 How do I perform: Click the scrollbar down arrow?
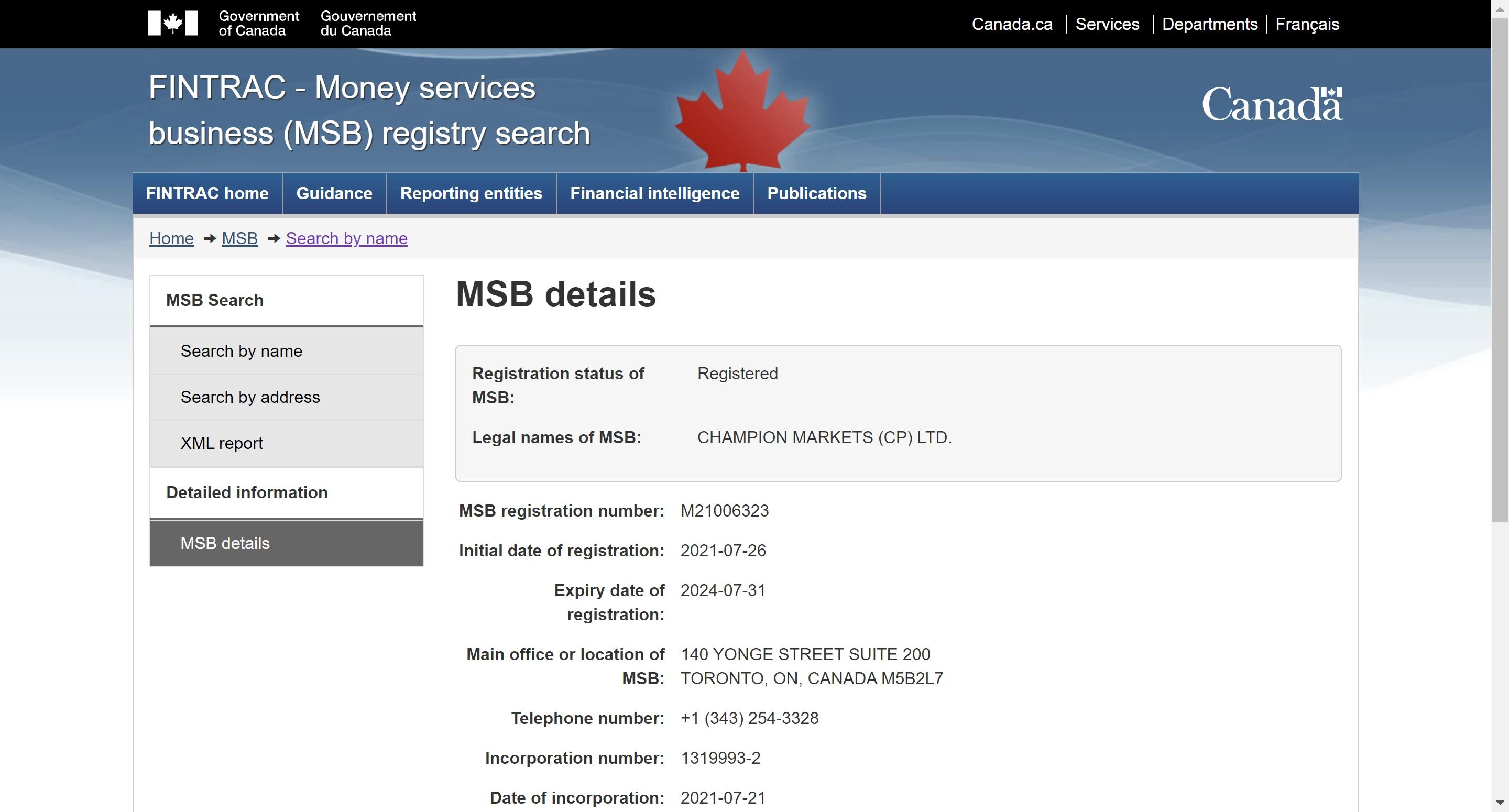tap(1500, 803)
